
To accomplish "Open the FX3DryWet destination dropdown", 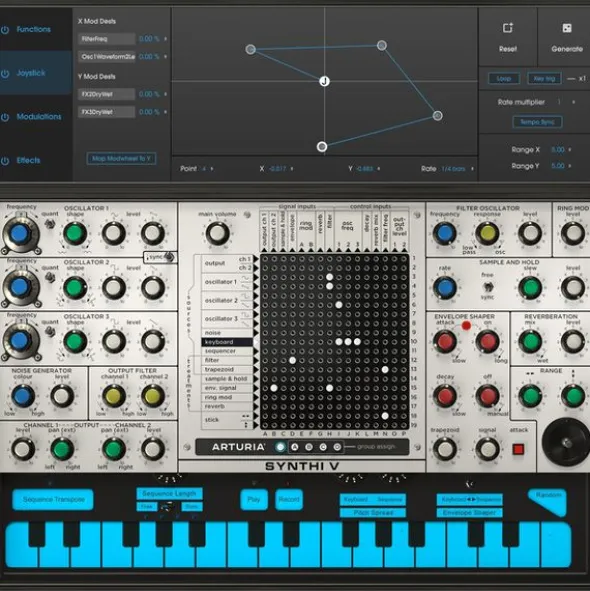I will (107, 112).
